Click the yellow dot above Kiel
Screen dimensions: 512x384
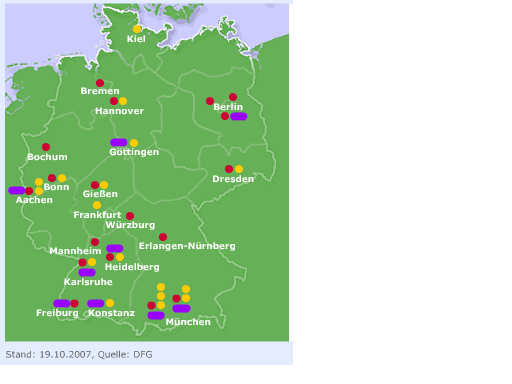pyautogui.click(x=137, y=29)
